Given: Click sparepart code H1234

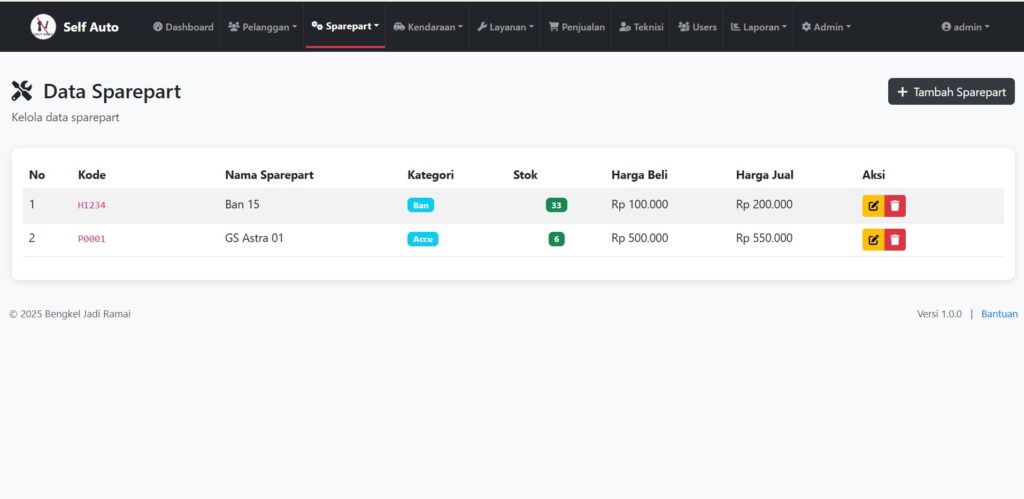Looking at the screenshot, I should tap(91, 205).
